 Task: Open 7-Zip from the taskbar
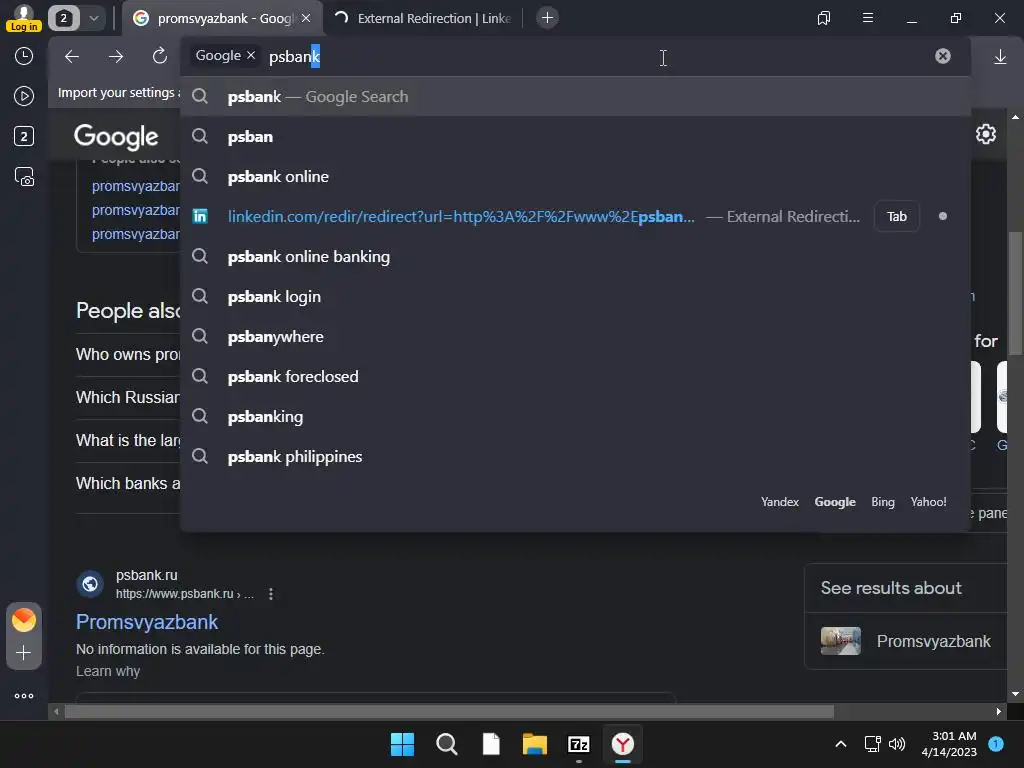(579, 744)
